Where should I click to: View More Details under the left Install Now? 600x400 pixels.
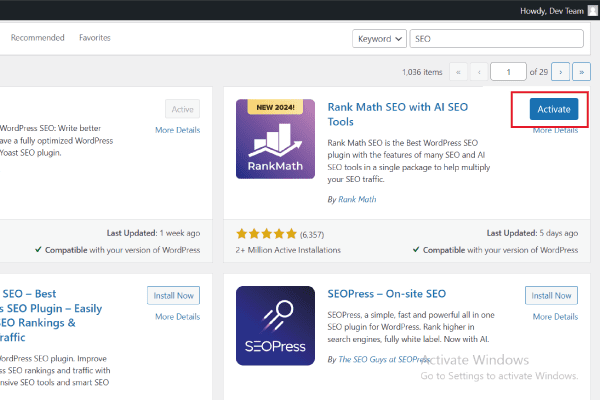tap(178, 317)
